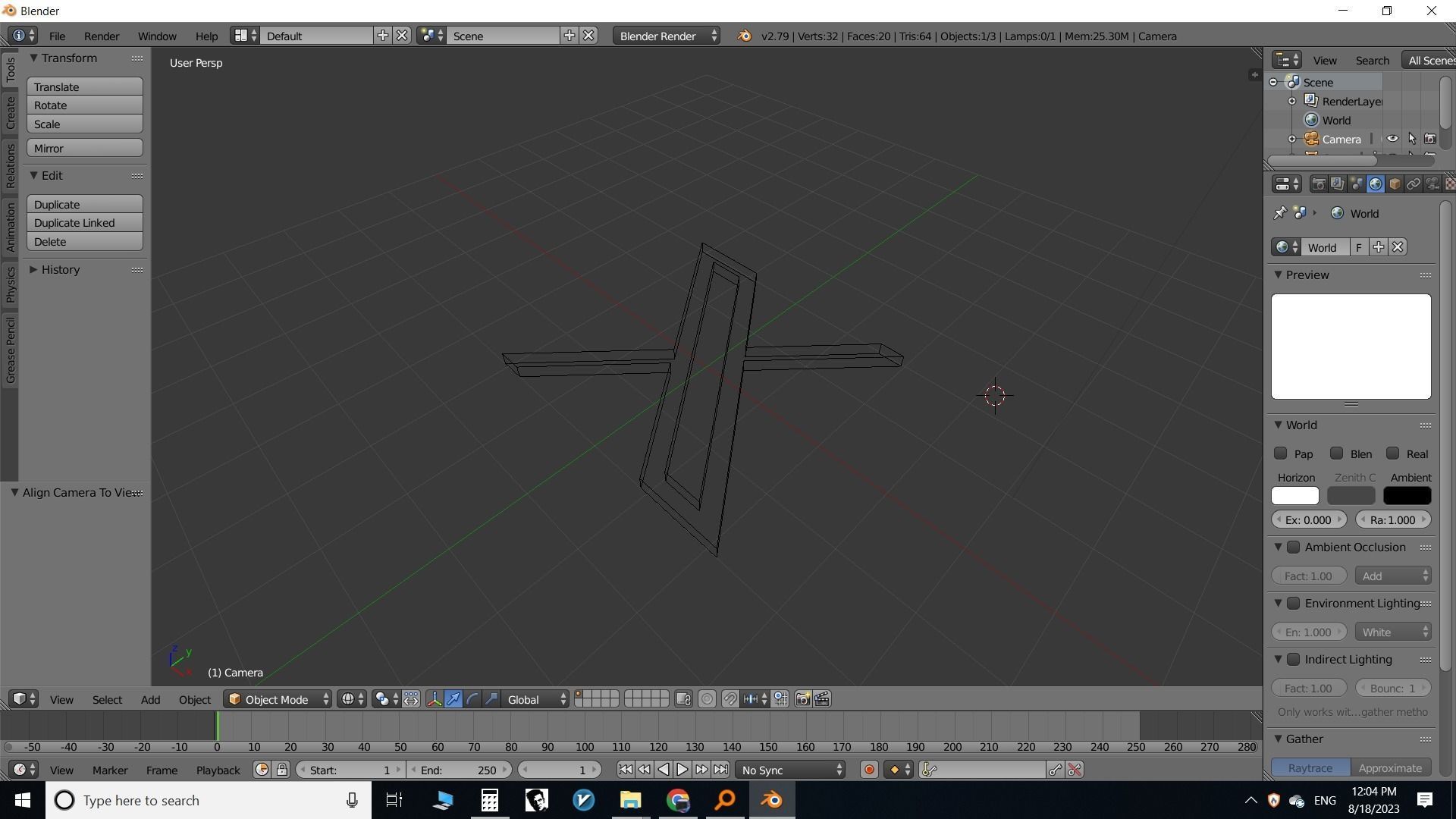This screenshot has height=819, width=1456.
Task: Select the scale manipulator icon
Action: [491, 699]
